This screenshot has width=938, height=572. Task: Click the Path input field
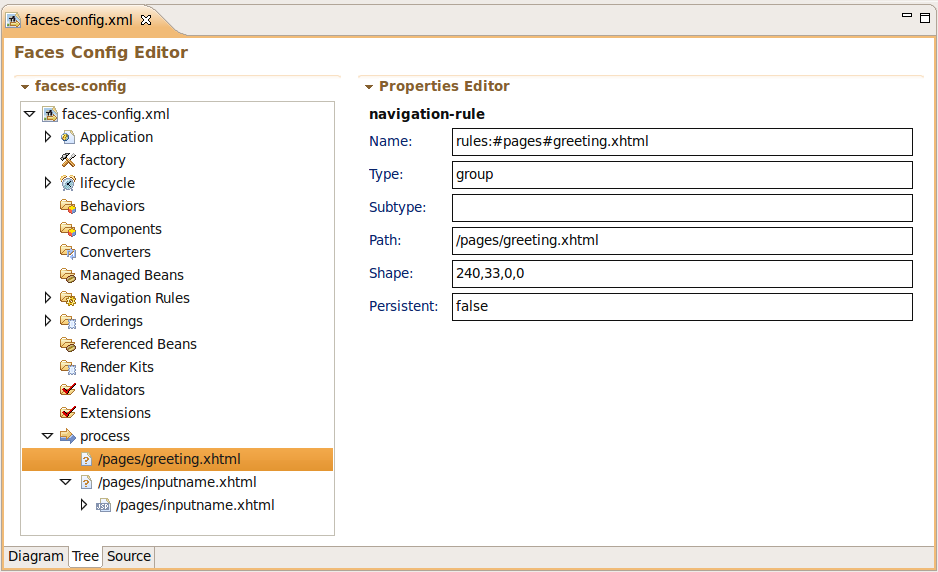[x=682, y=241]
